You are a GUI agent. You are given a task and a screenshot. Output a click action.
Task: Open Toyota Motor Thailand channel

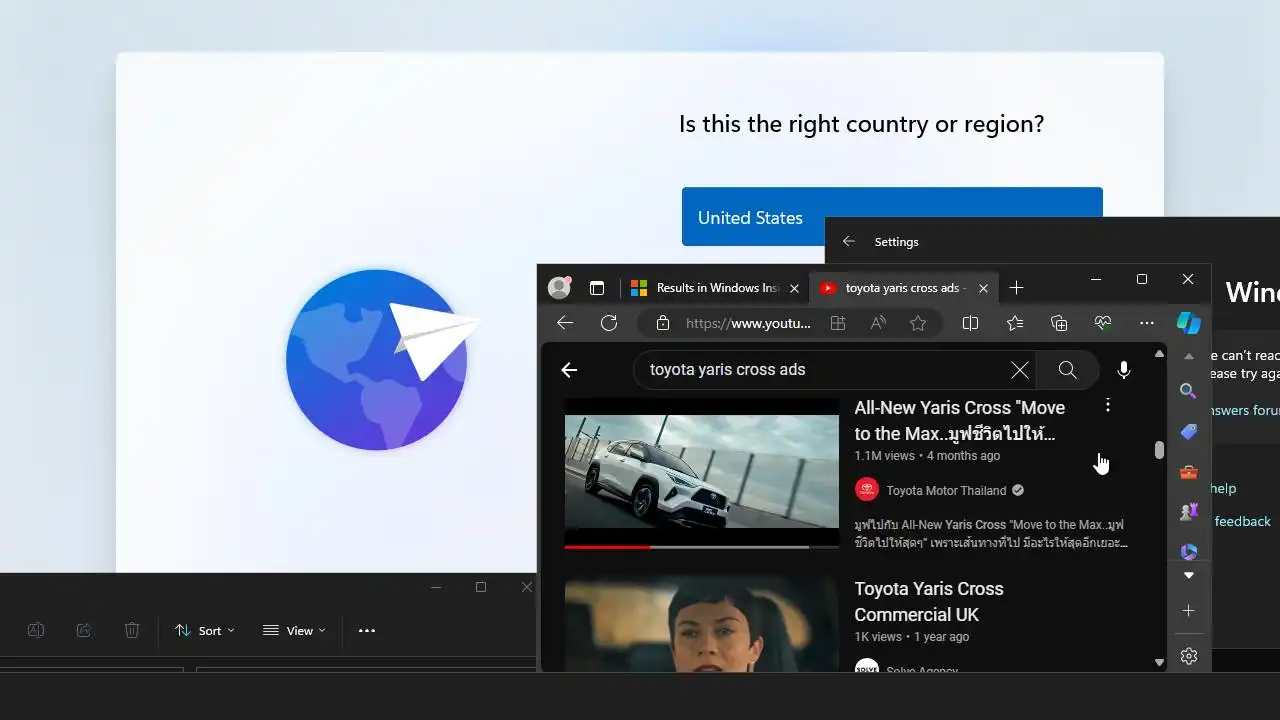[x=946, y=490]
